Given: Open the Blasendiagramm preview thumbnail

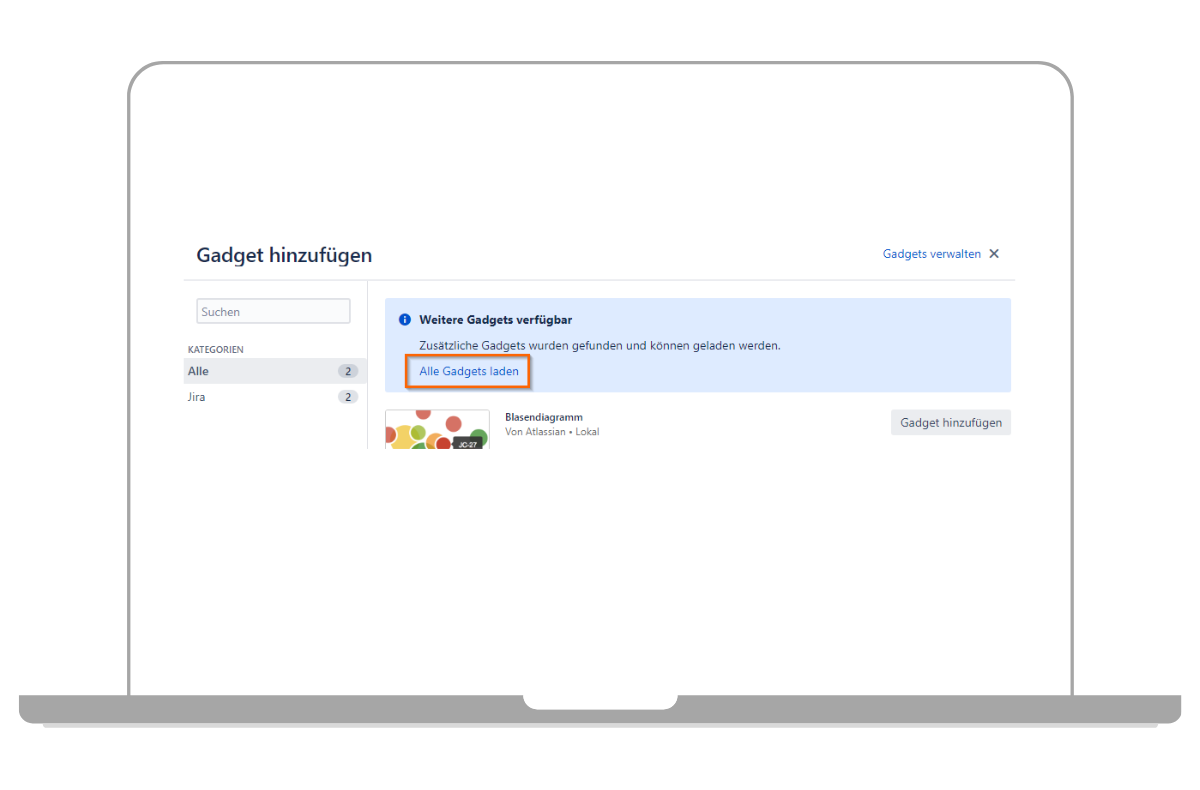Looking at the screenshot, I should [x=437, y=429].
